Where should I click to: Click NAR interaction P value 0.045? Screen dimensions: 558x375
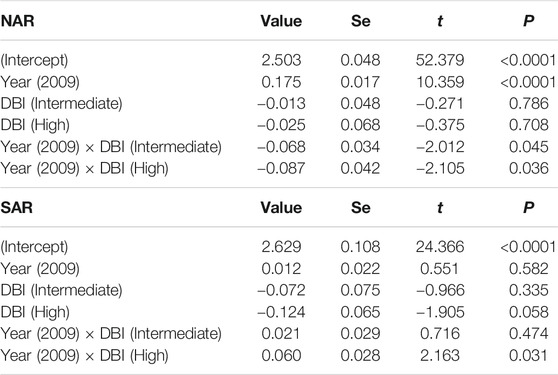pyautogui.click(x=528, y=147)
